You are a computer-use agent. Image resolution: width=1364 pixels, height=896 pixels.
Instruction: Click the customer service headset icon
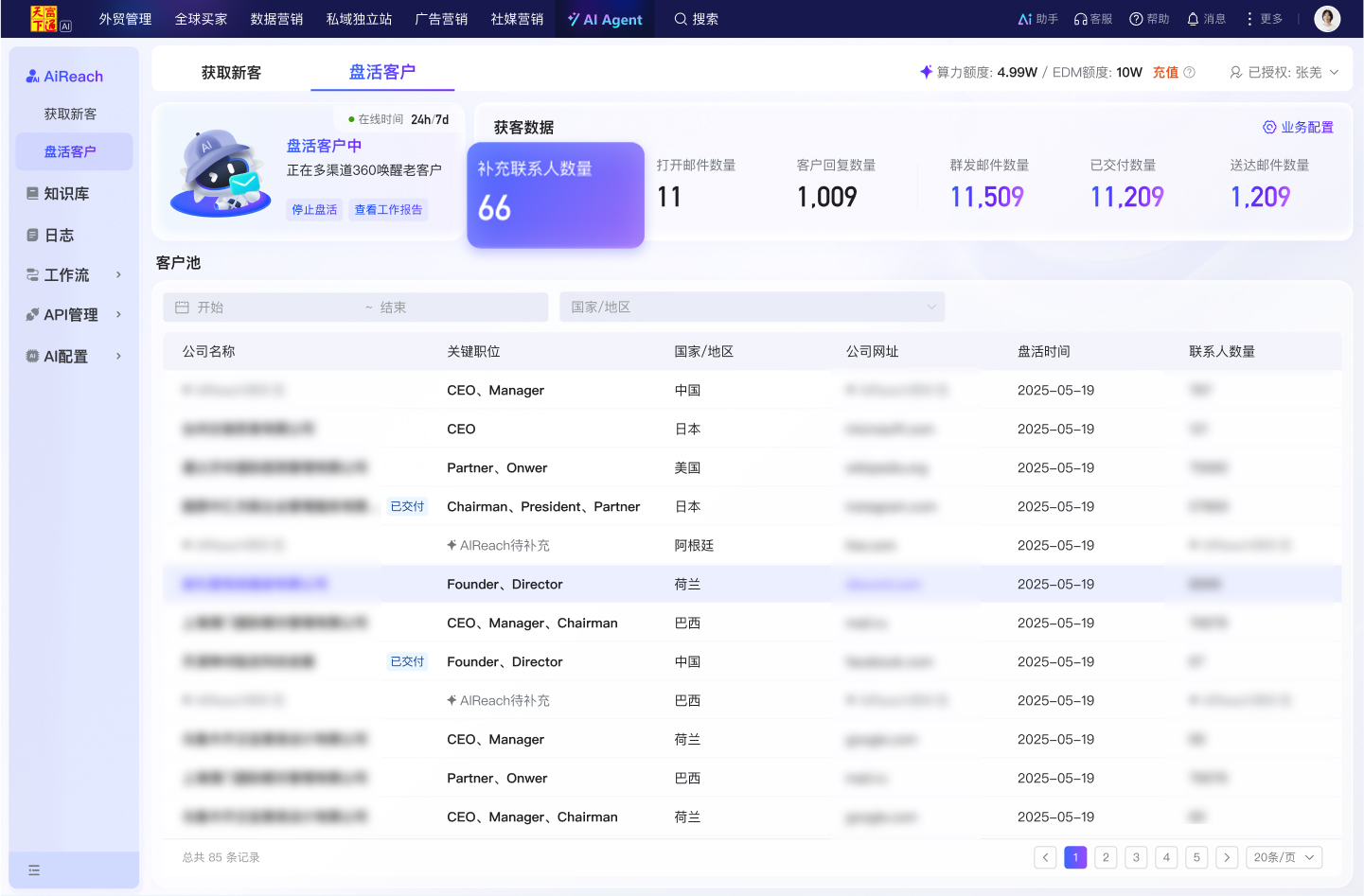coord(1080,19)
